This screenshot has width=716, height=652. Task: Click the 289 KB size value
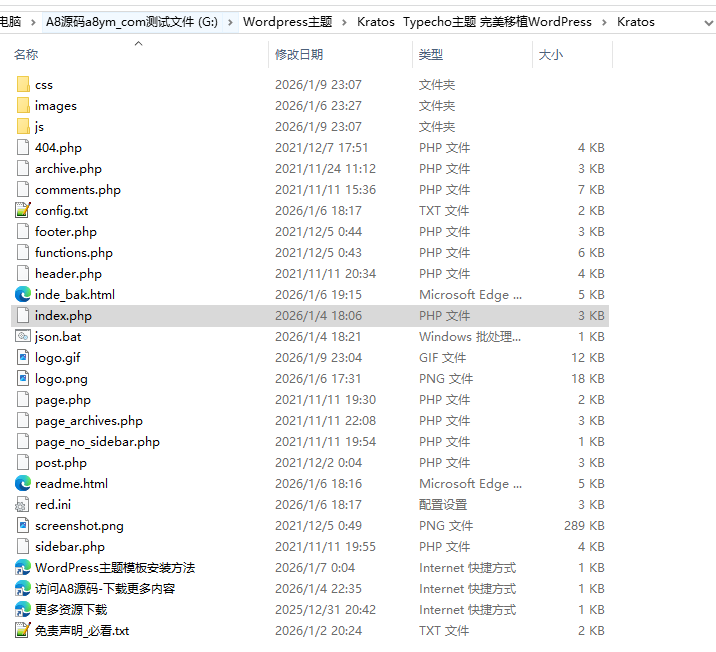coord(584,526)
